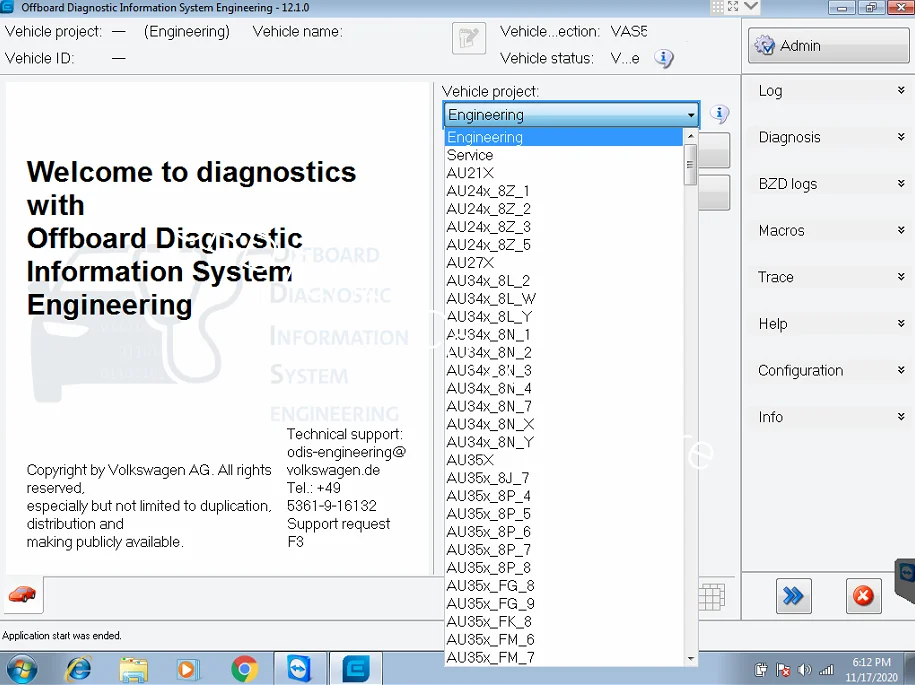Pick AU35x_8P_6 from list

pyautogui.click(x=564, y=532)
